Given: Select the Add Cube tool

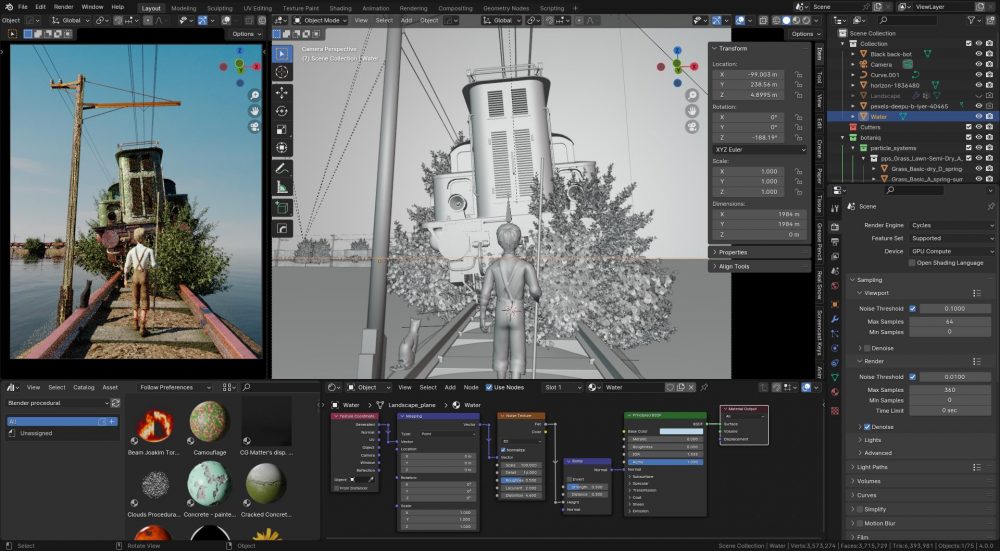Looking at the screenshot, I should click(282, 208).
